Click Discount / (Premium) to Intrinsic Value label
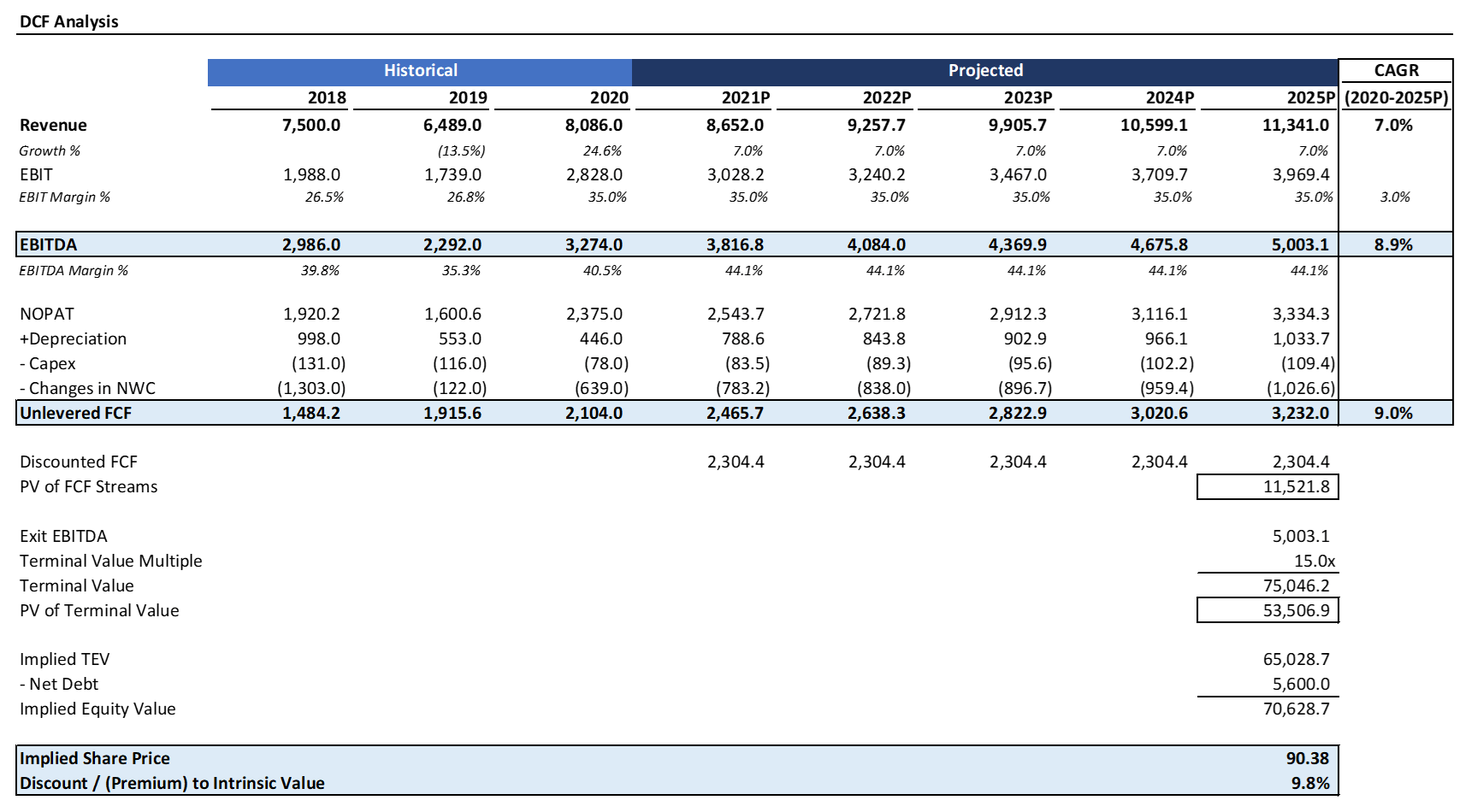The height and width of the screenshot is (812, 1471). [172, 783]
